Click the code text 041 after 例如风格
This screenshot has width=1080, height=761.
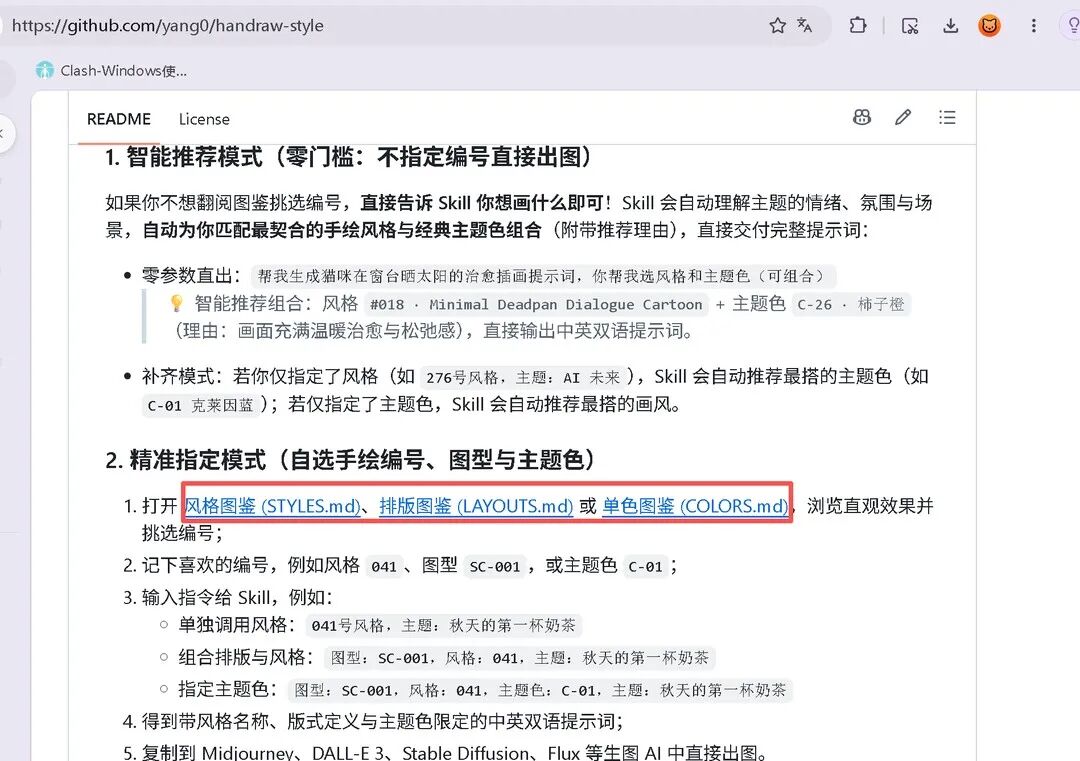click(x=384, y=567)
